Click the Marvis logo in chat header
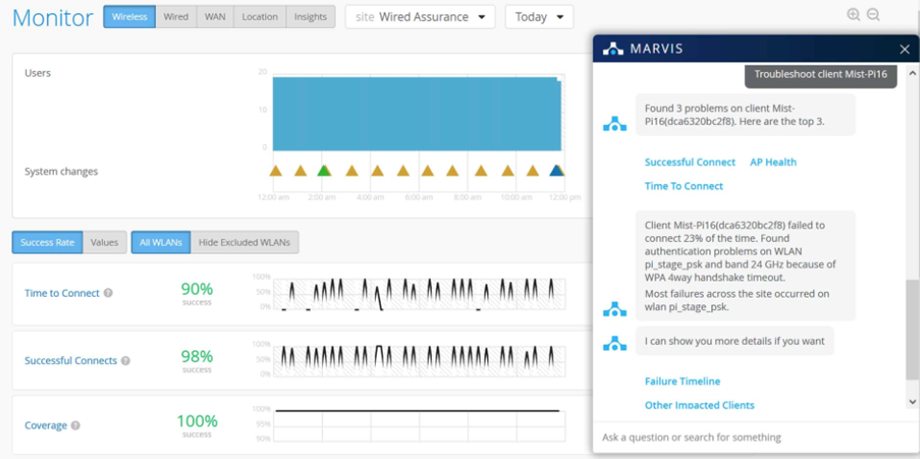The height and width of the screenshot is (459, 920). click(614, 49)
